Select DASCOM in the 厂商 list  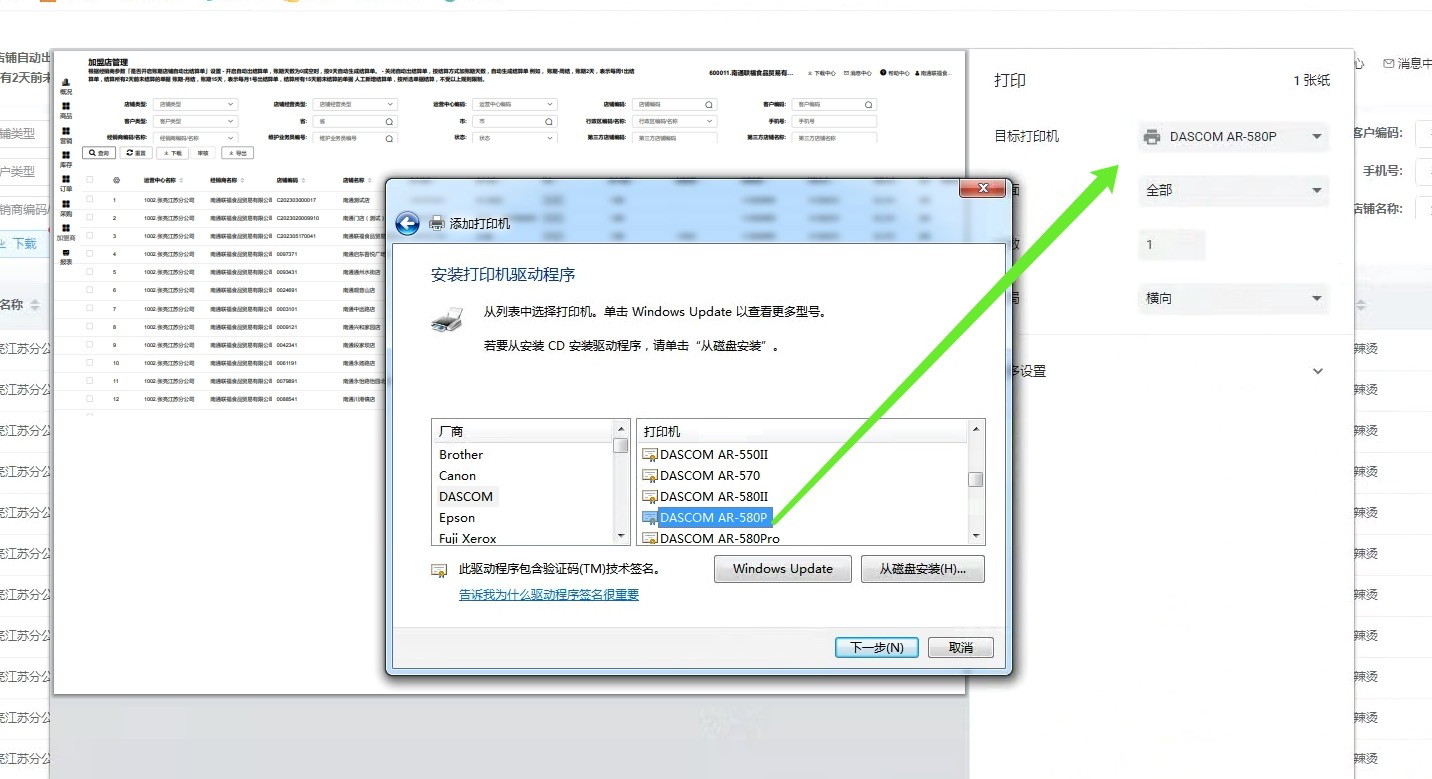(466, 497)
